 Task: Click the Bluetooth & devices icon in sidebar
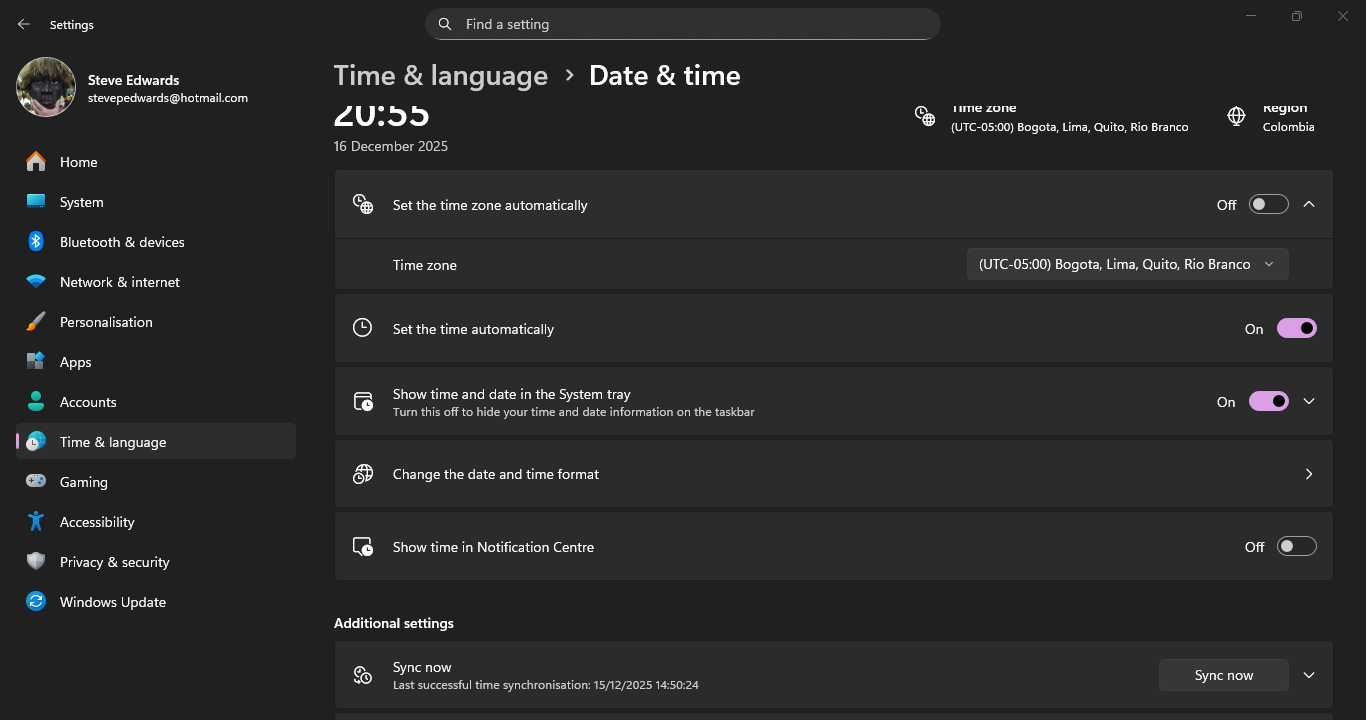tap(36, 242)
